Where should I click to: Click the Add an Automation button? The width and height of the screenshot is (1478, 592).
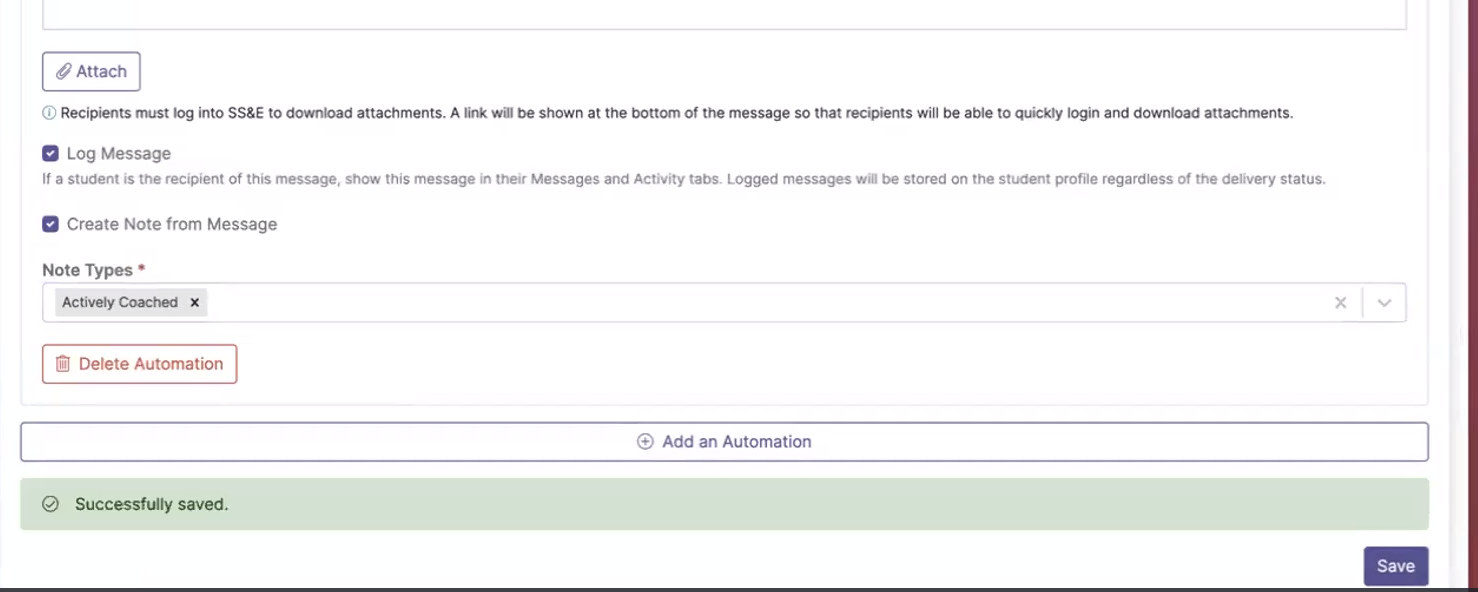click(x=724, y=441)
